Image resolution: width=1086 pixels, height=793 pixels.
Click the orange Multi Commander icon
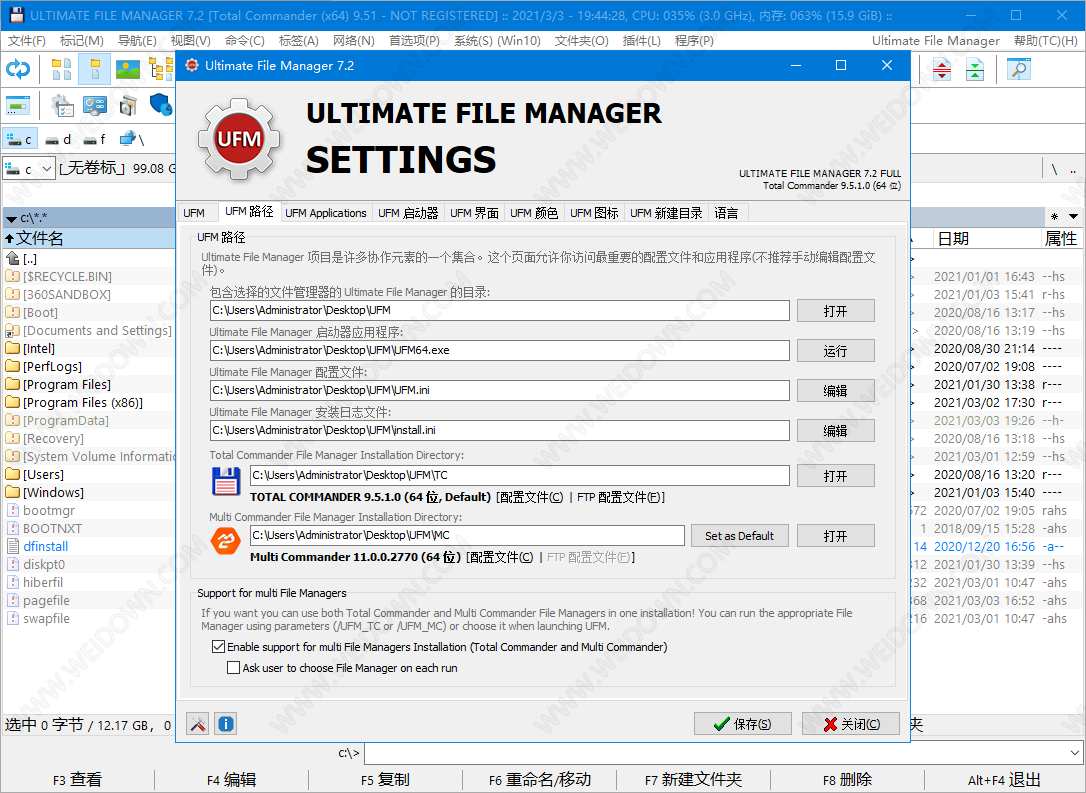click(x=226, y=541)
